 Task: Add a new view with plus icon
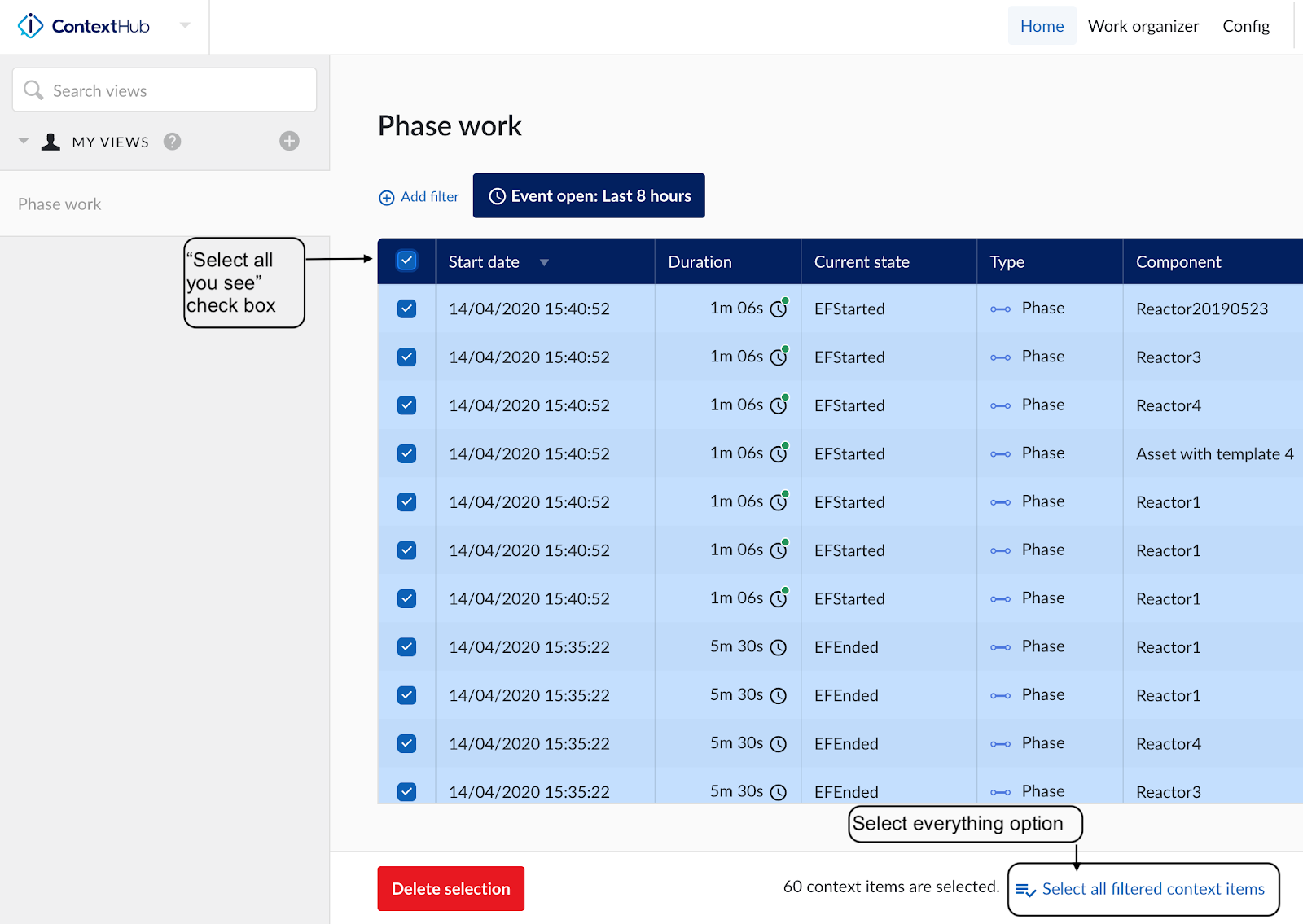pyautogui.click(x=289, y=141)
